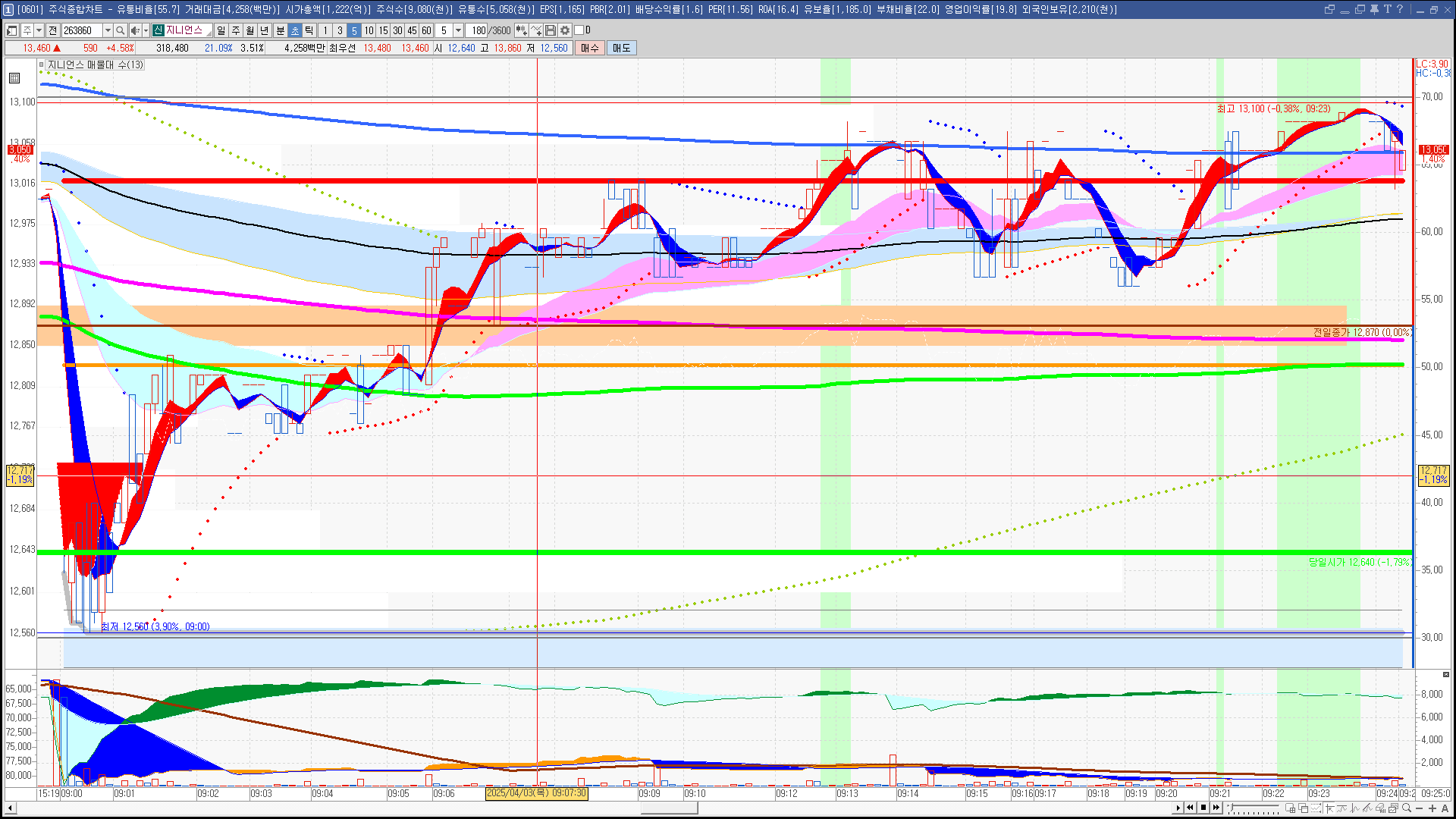The height and width of the screenshot is (819, 1456).
Task: Click the speaker sound icon
Action: point(134,30)
